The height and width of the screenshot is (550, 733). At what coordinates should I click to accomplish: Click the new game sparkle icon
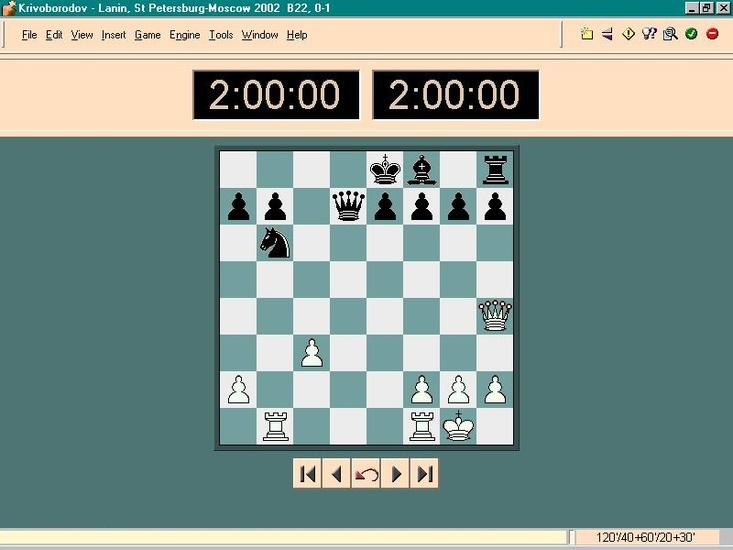(587, 34)
